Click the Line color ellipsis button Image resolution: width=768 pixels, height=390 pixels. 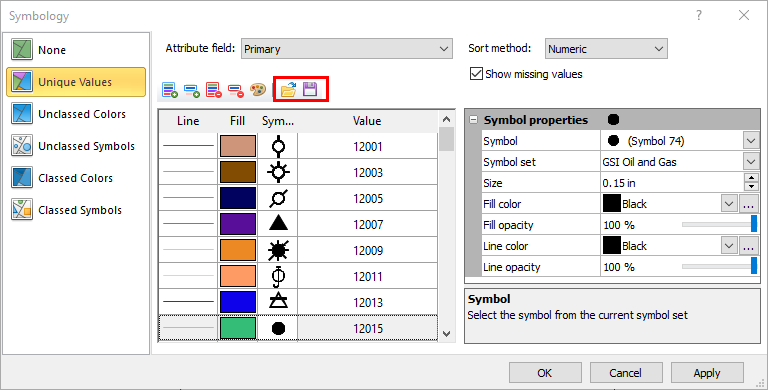tap(748, 246)
